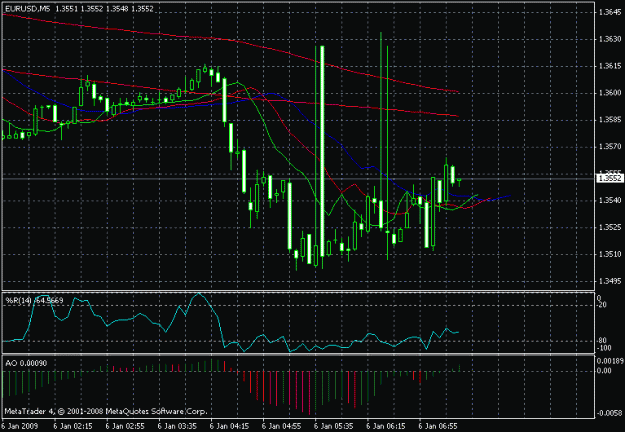
Task: Click the 6 Jan 06:55 time label
Action: [438, 426]
